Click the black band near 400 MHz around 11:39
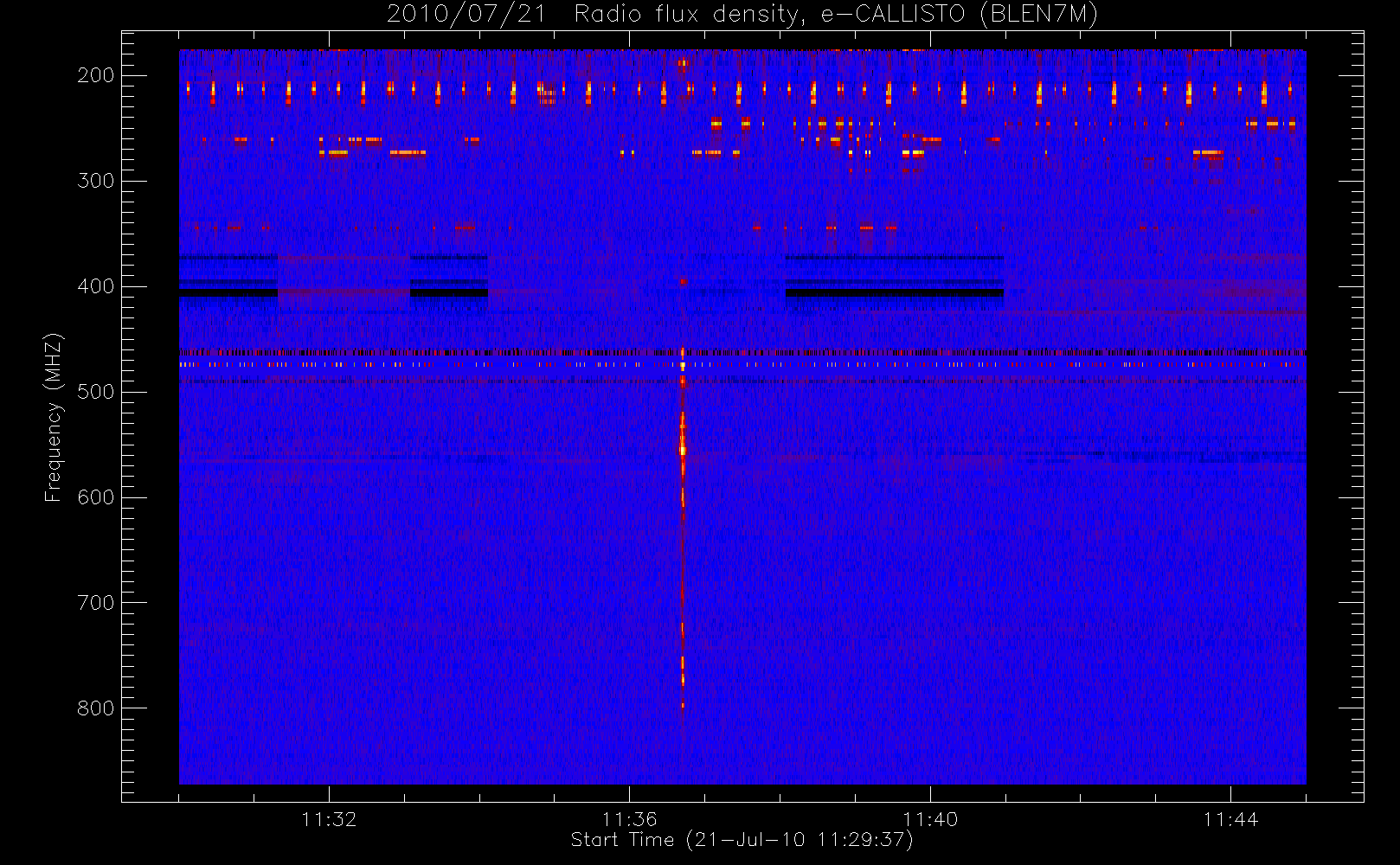Viewport: 1400px width, 865px height. point(894,293)
